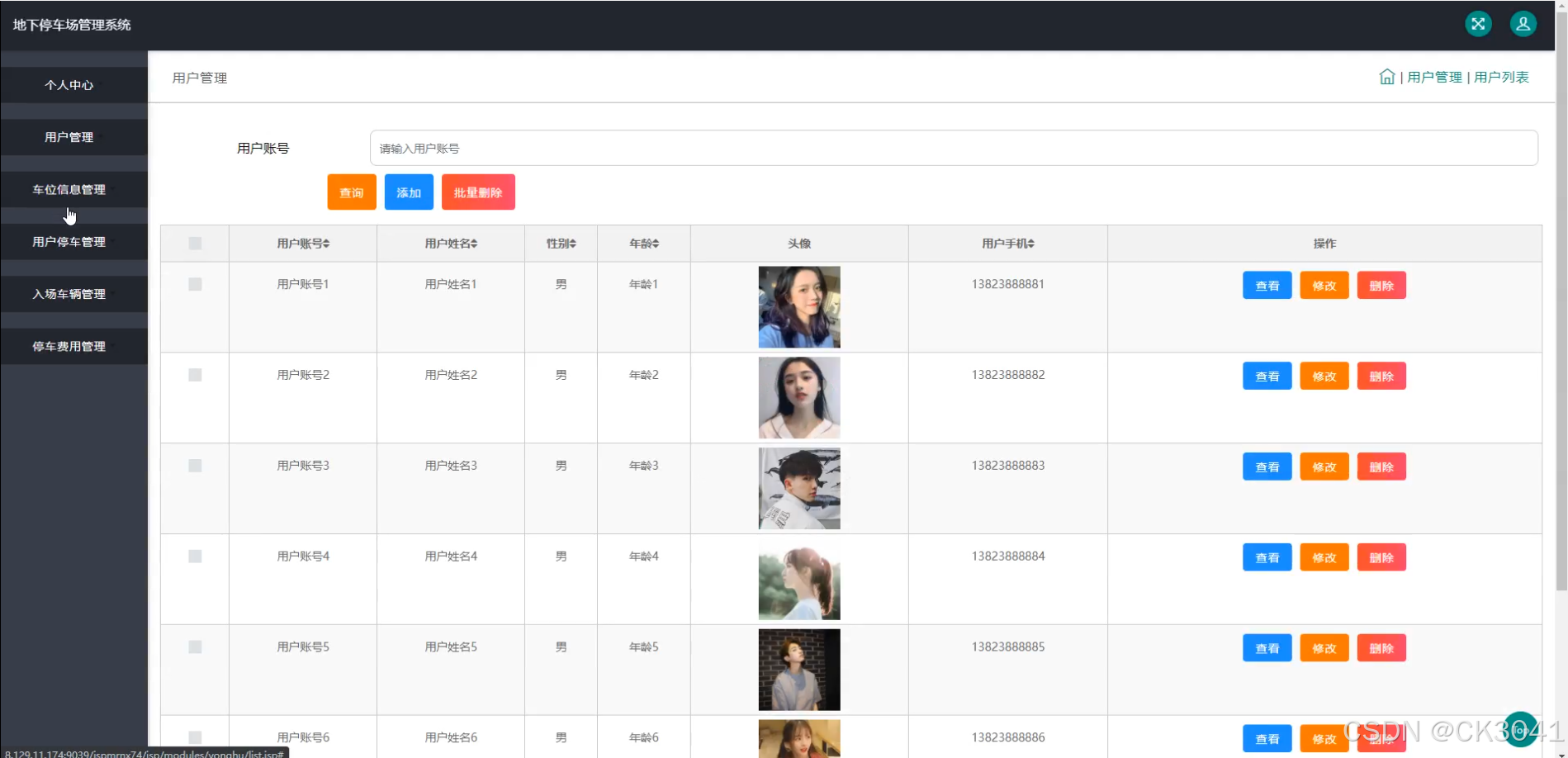Click 删除 for 用户账号1
The width and height of the screenshot is (1568, 758).
click(1381, 286)
